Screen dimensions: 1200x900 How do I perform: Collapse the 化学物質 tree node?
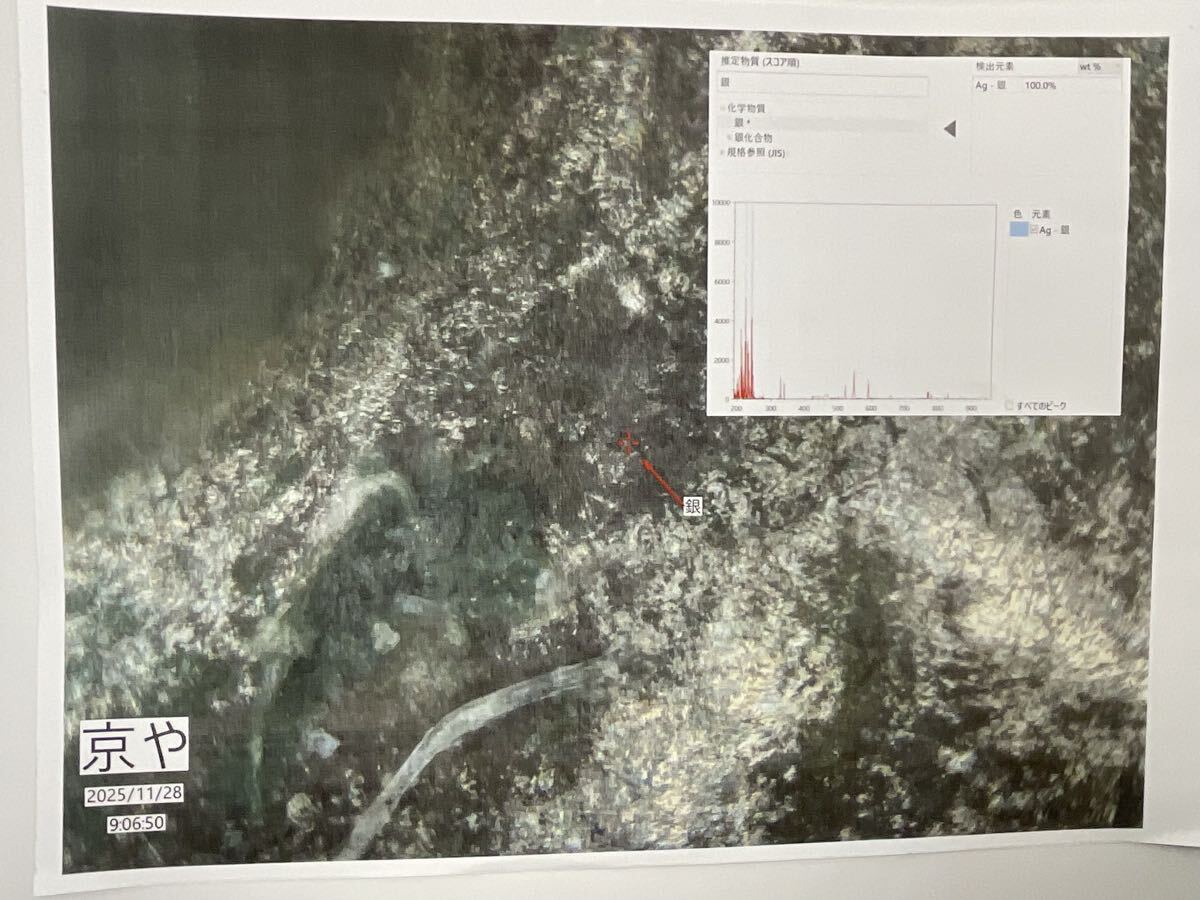click(x=723, y=108)
